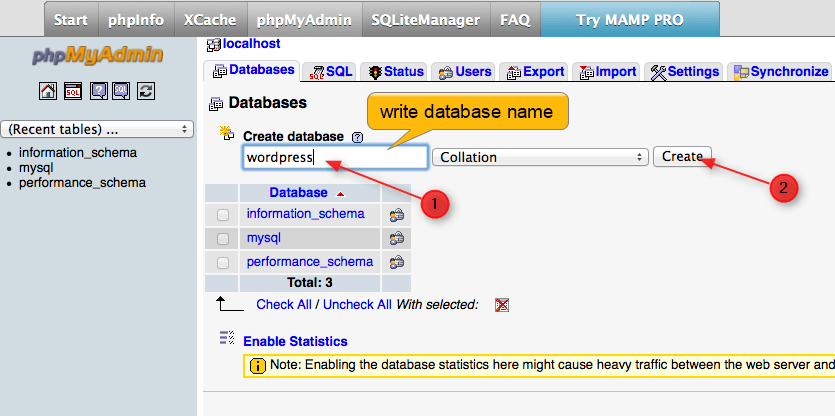Click the drop selected databases icon
Viewport: 835px width, 416px height.
pyautogui.click(x=502, y=305)
